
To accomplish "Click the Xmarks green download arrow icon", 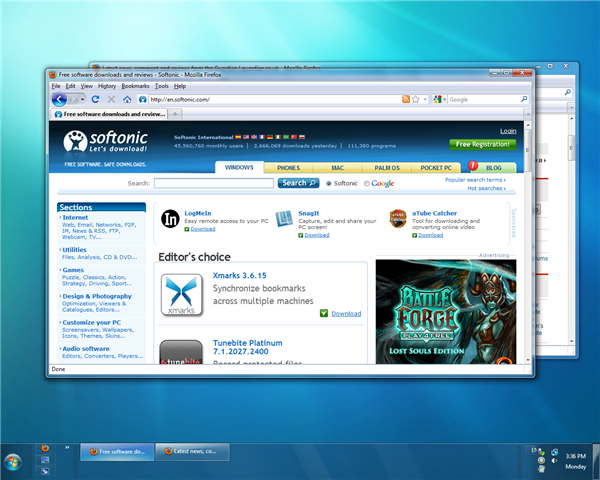I will 324,313.
